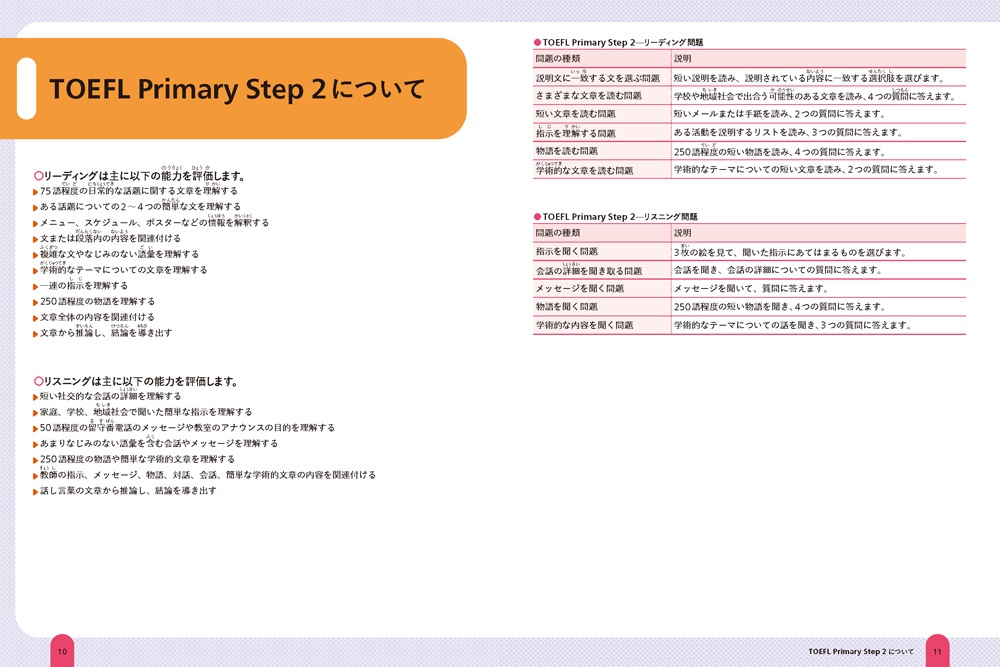Image resolution: width=1000 pixels, height=667 pixels.
Task: Click pink dot beside the リーディング問題 table title
Action: (x=537, y=43)
